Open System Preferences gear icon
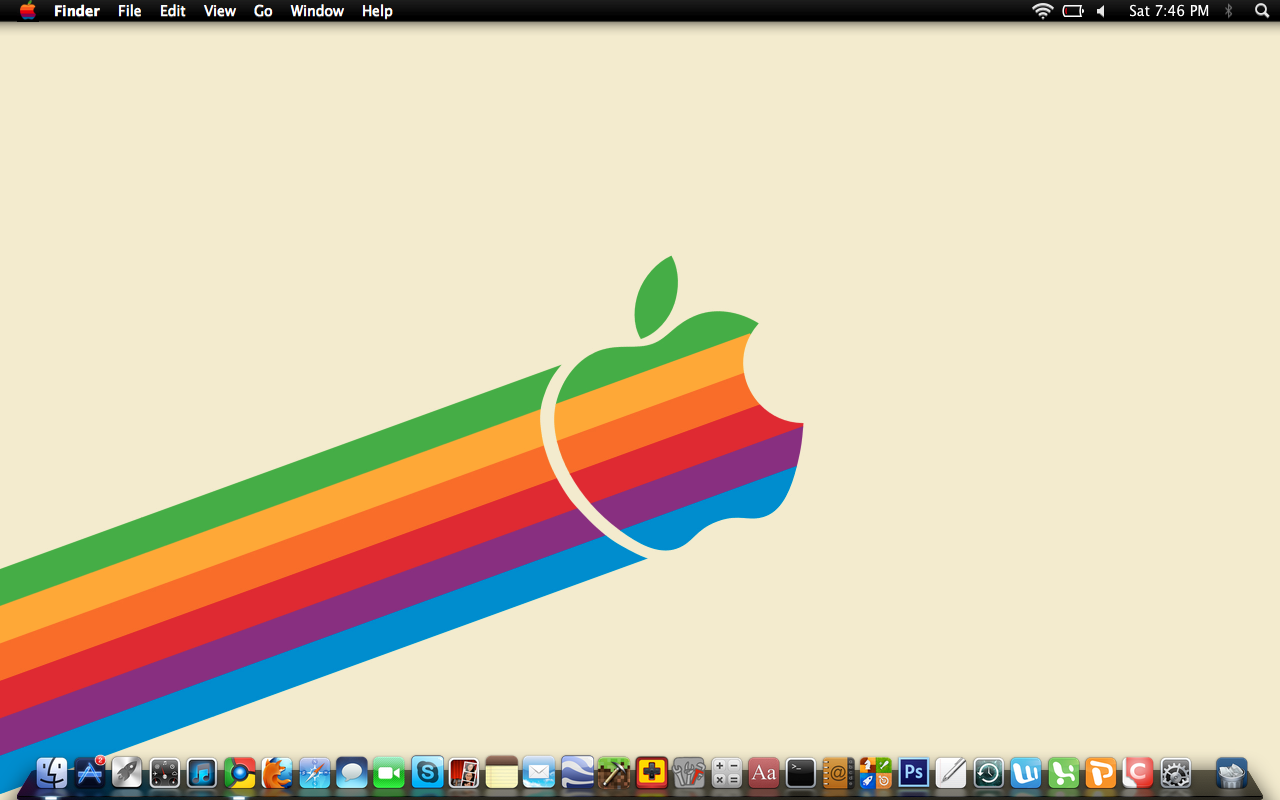The width and height of the screenshot is (1280, 800). (x=1175, y=773)
